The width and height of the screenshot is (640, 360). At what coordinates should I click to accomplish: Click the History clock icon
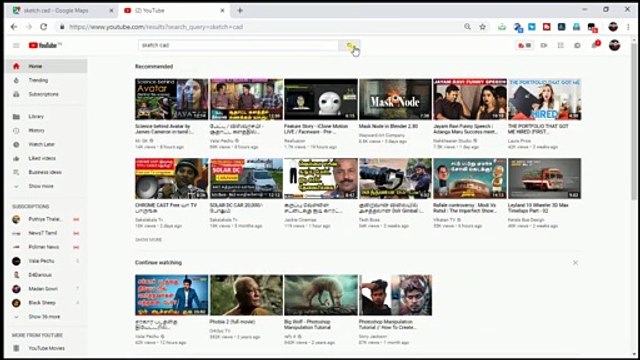click(16, 131)
